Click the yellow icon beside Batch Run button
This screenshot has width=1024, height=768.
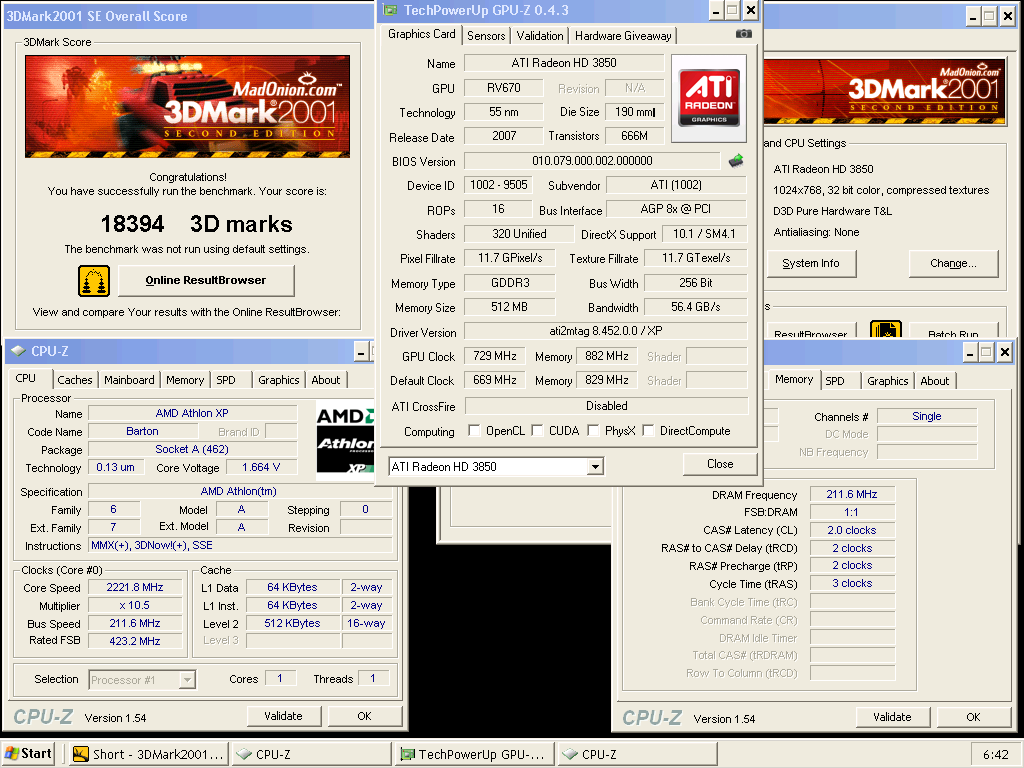tap(886, 330)
